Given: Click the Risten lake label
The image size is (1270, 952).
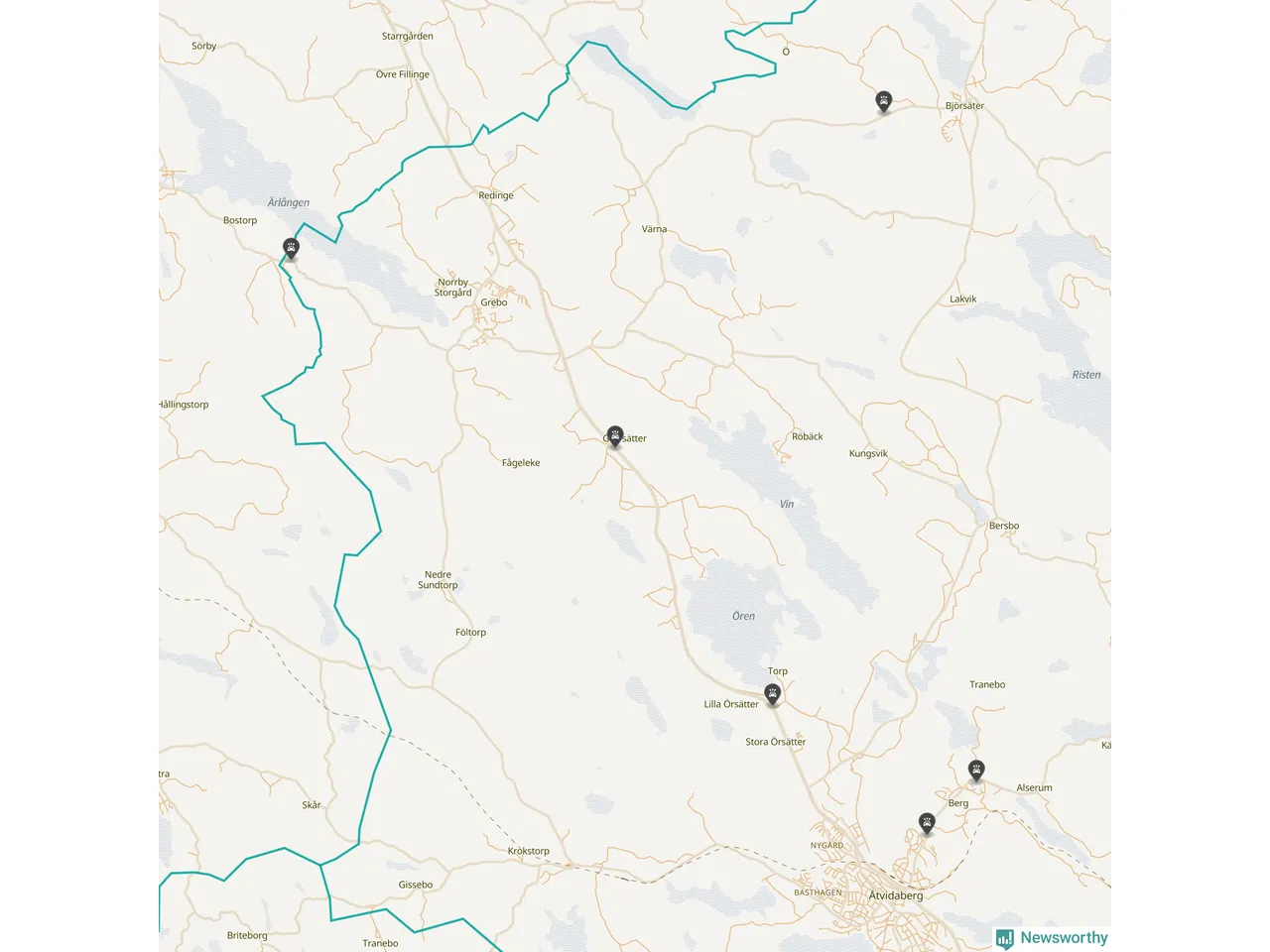Looking at the screenshot, I should pyautogui.click(x=1086, y=375).
